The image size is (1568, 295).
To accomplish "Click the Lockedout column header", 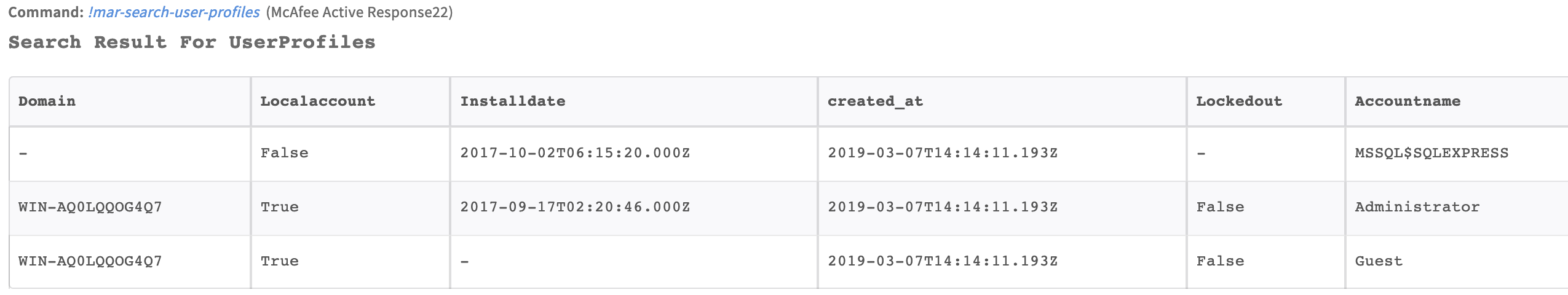I will point(1238,101).
